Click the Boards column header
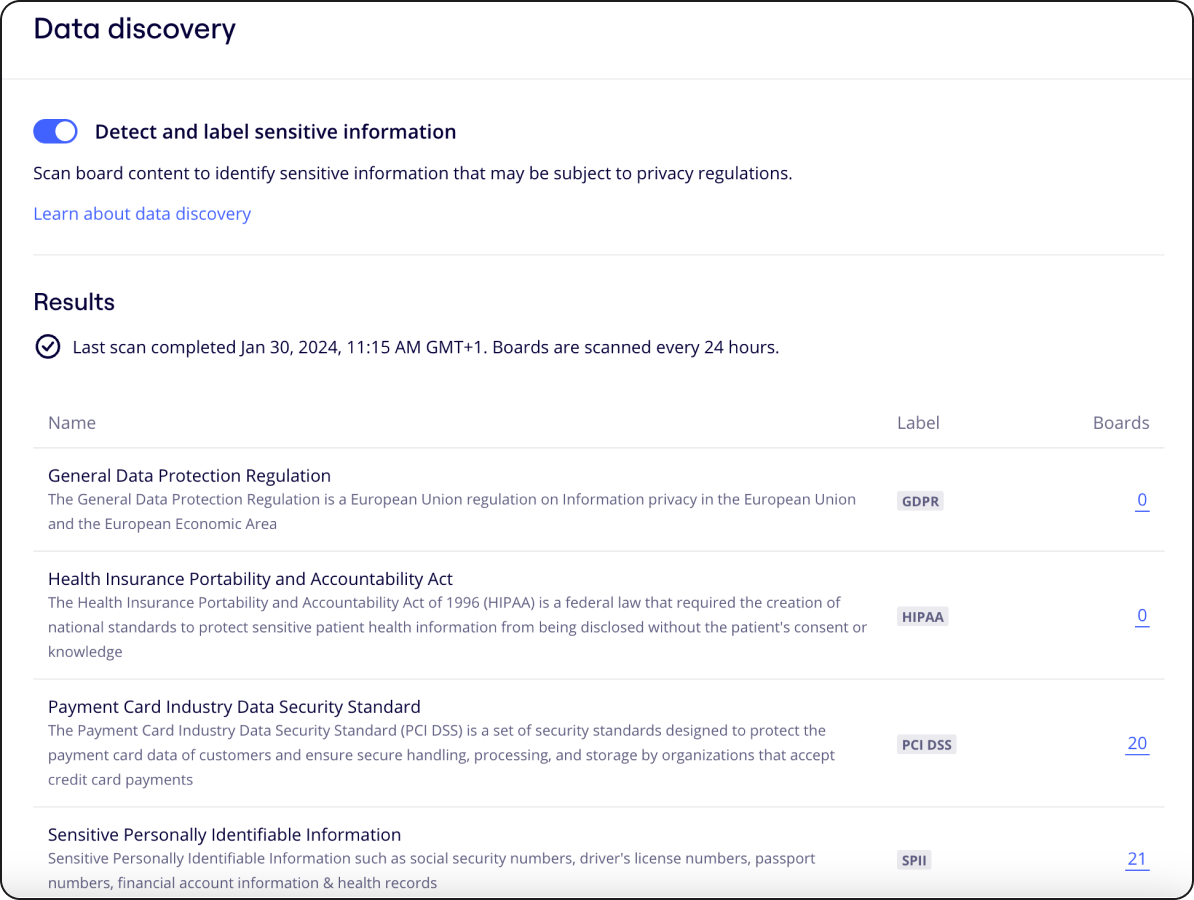Viewport: 1194px width, 900px height. point(1121,423)
